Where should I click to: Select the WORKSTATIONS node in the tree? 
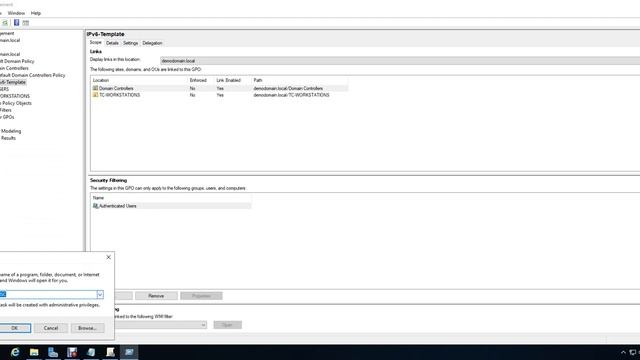(15, 96)
